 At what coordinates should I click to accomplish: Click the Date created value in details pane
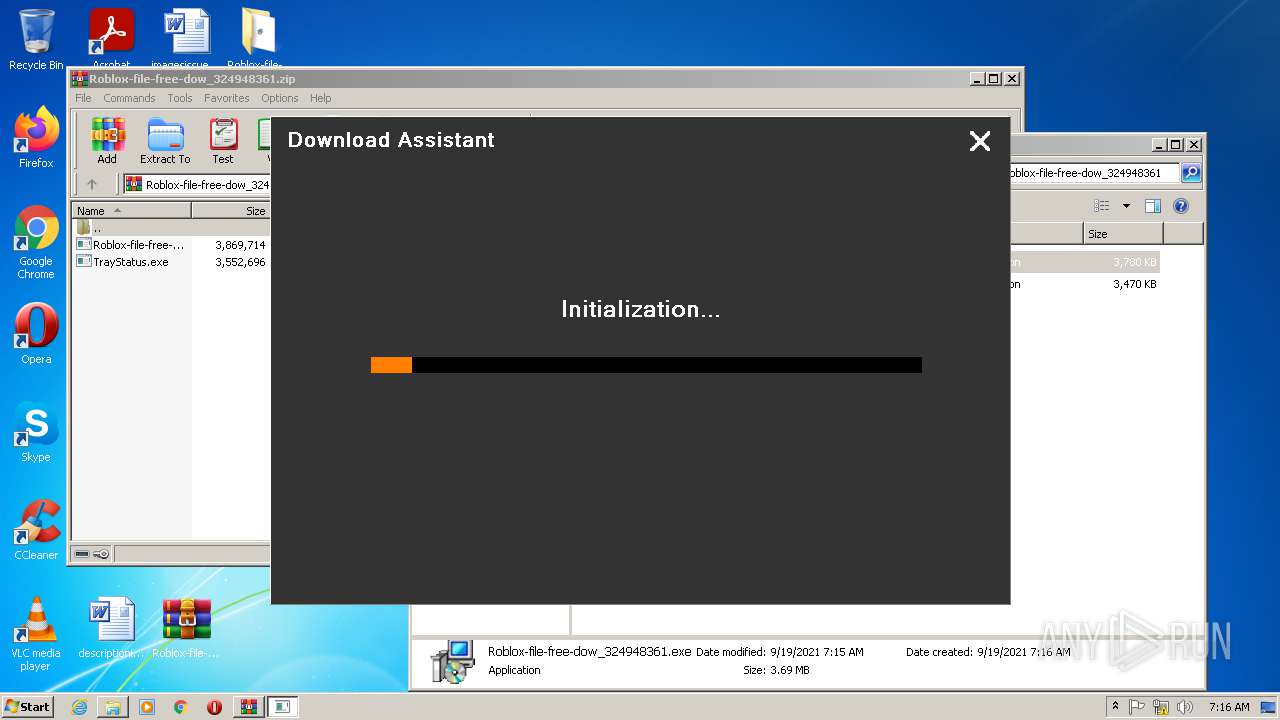coord(1024,652)
